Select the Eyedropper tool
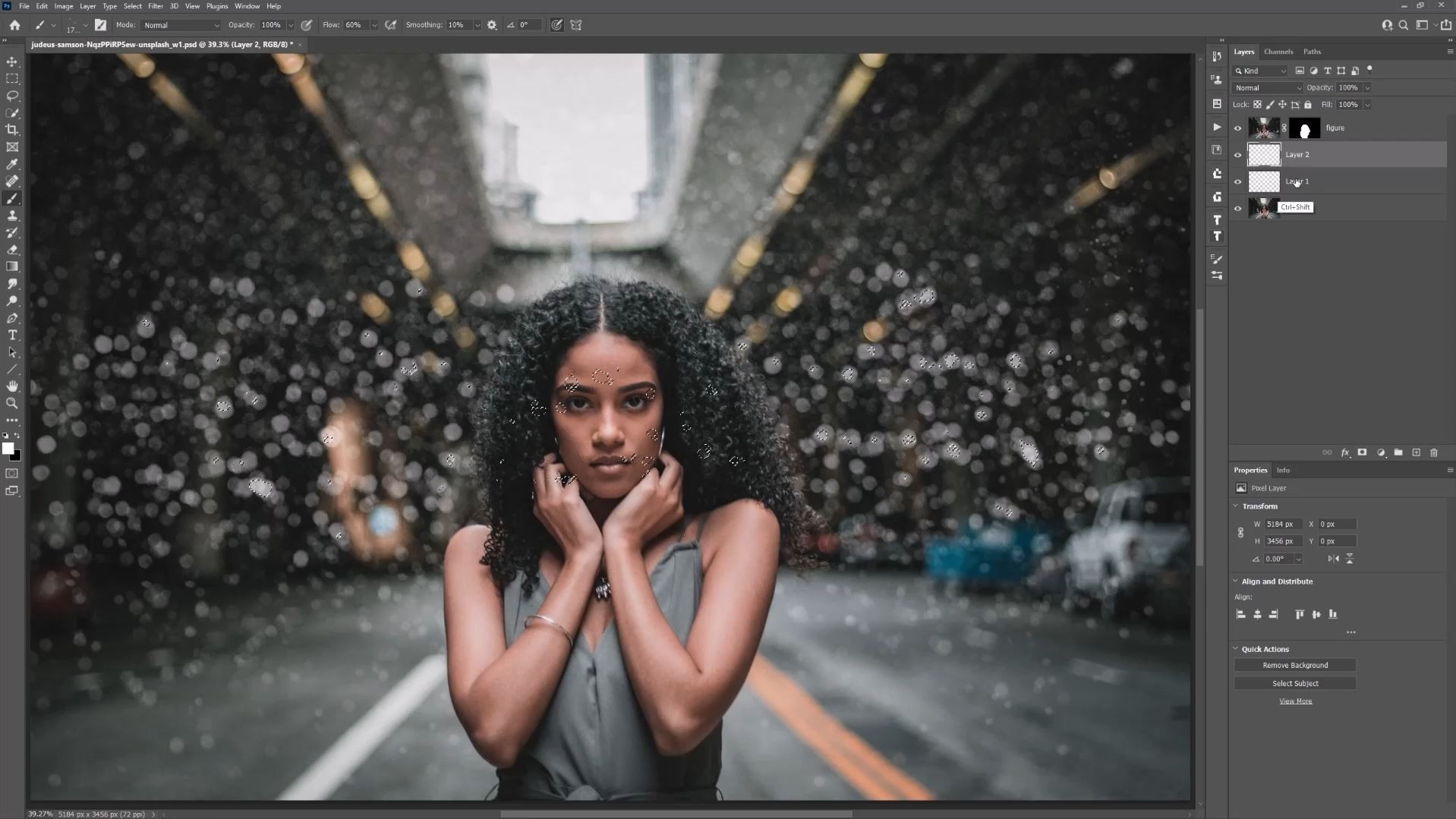Viewport: 1456px width, 819px height. 12,164
